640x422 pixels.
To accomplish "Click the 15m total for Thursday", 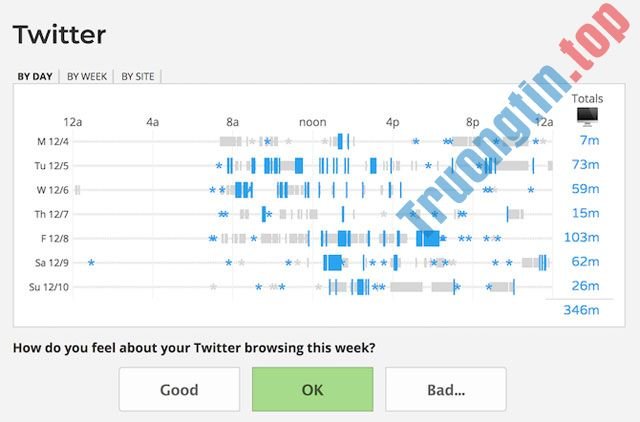I will pyautogui.click(x=586, y=213).
